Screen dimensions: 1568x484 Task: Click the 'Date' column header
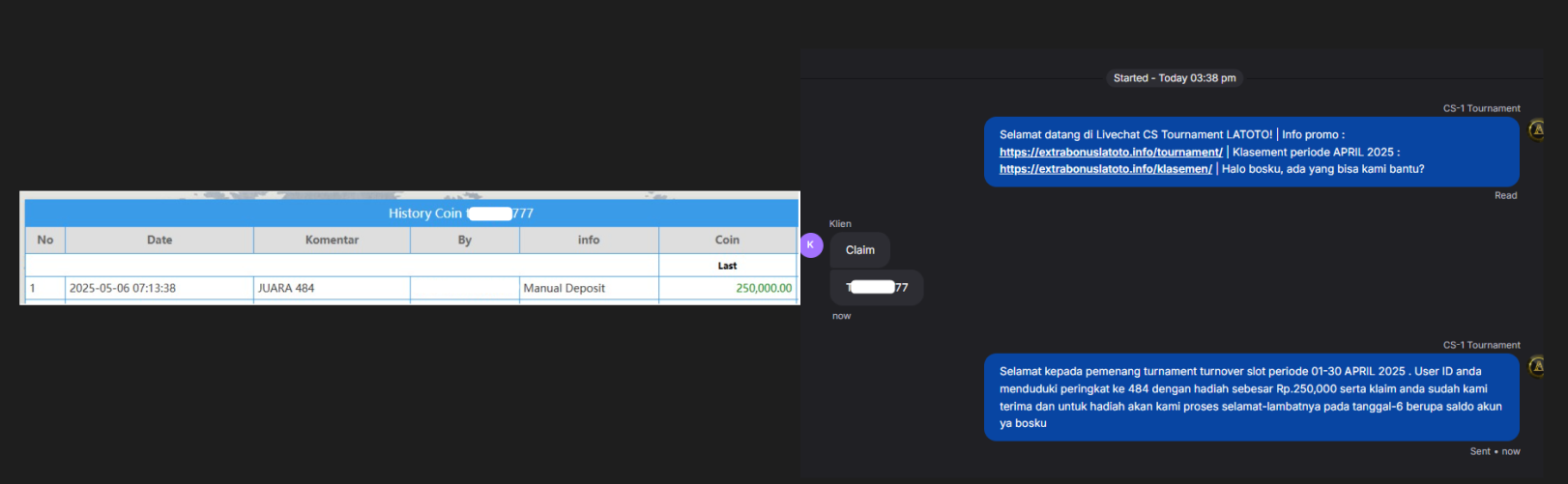pyautogui.click(x=160, y=240)
